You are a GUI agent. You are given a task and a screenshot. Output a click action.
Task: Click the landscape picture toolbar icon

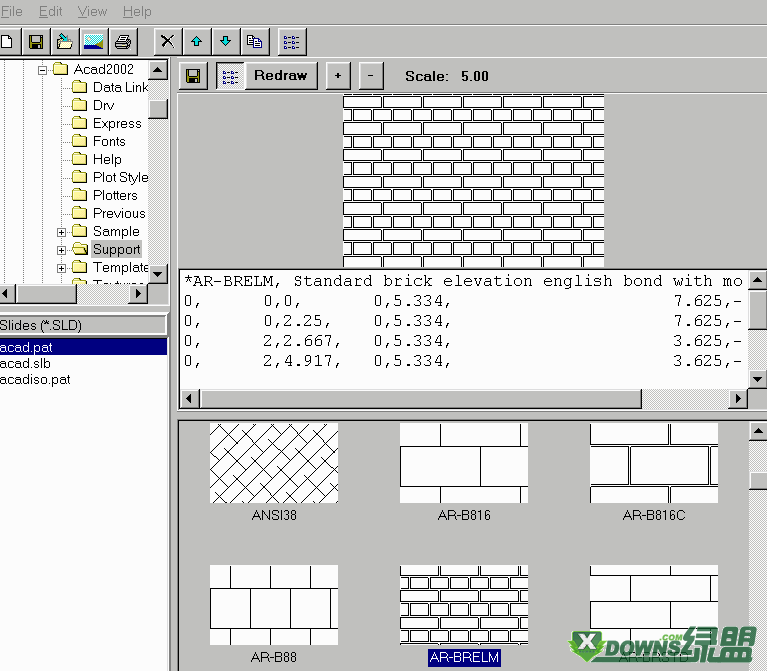click(93, 42)
